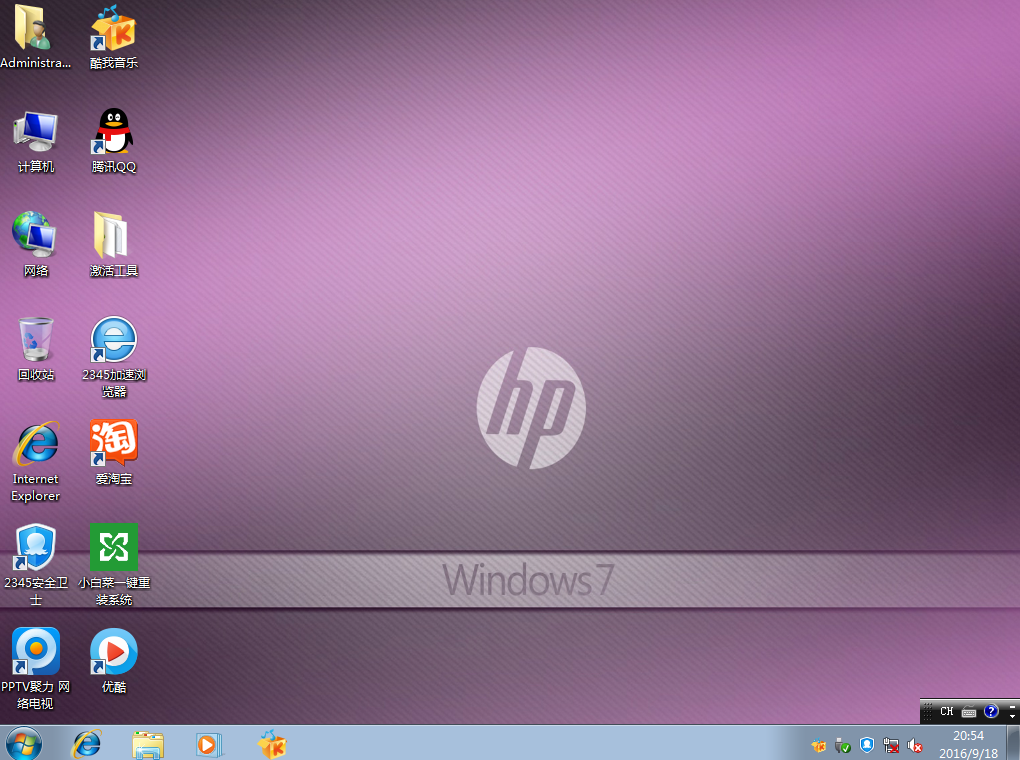The image size is (1020, 760).
Task: Select the 酷我音乐 desktop shortcut
Action: coord(114,36)
